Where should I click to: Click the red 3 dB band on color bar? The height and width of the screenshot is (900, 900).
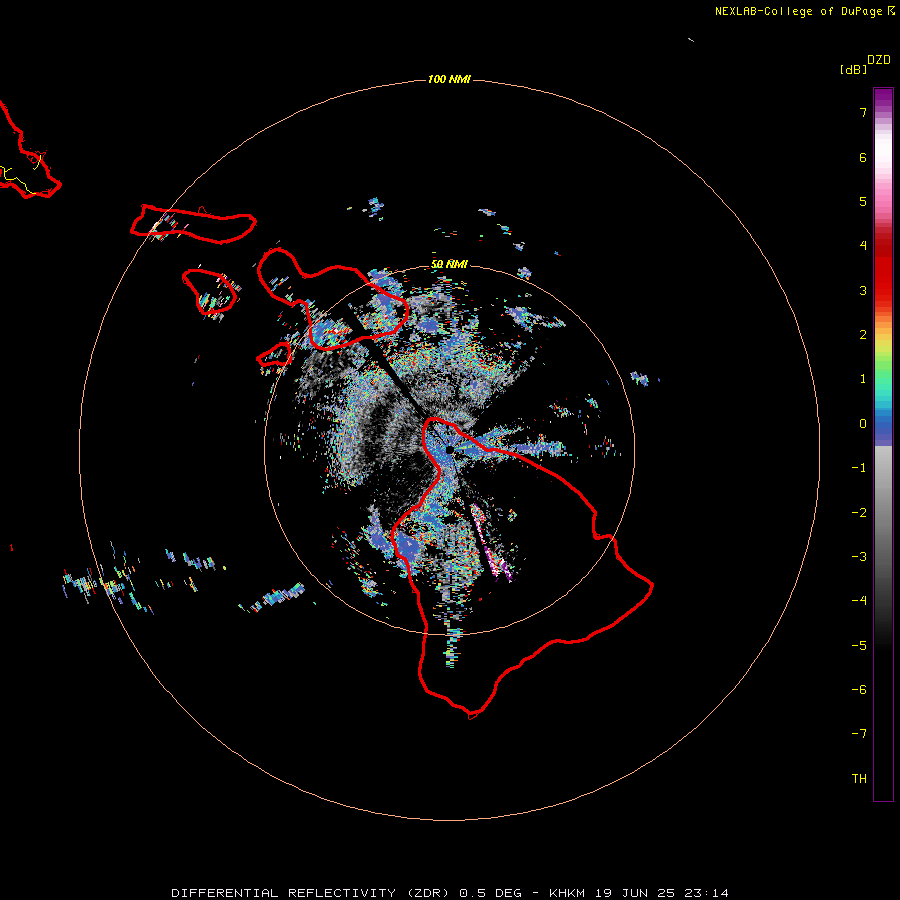[x=883, y=287]
